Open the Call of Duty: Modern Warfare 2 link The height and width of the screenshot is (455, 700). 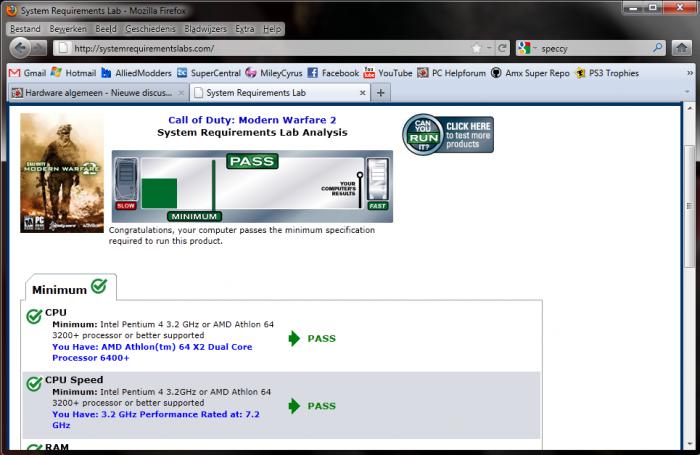point(252,120)
